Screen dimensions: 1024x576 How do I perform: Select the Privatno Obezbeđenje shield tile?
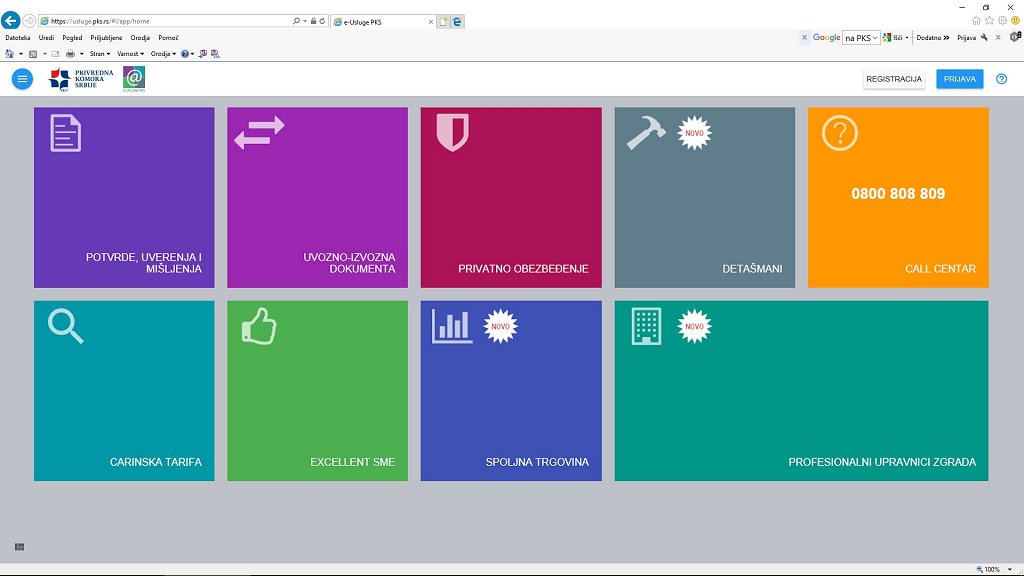point(511,197)
